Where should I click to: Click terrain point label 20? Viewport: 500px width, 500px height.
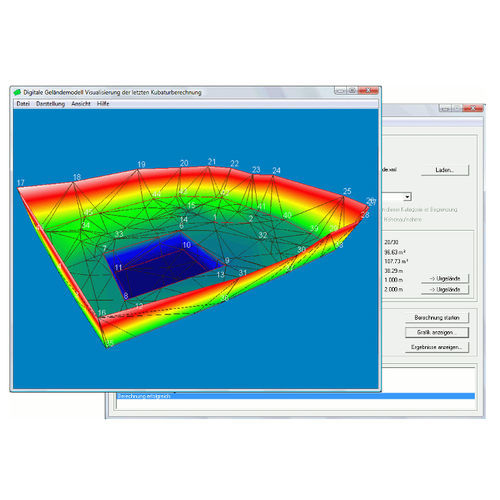184,163
